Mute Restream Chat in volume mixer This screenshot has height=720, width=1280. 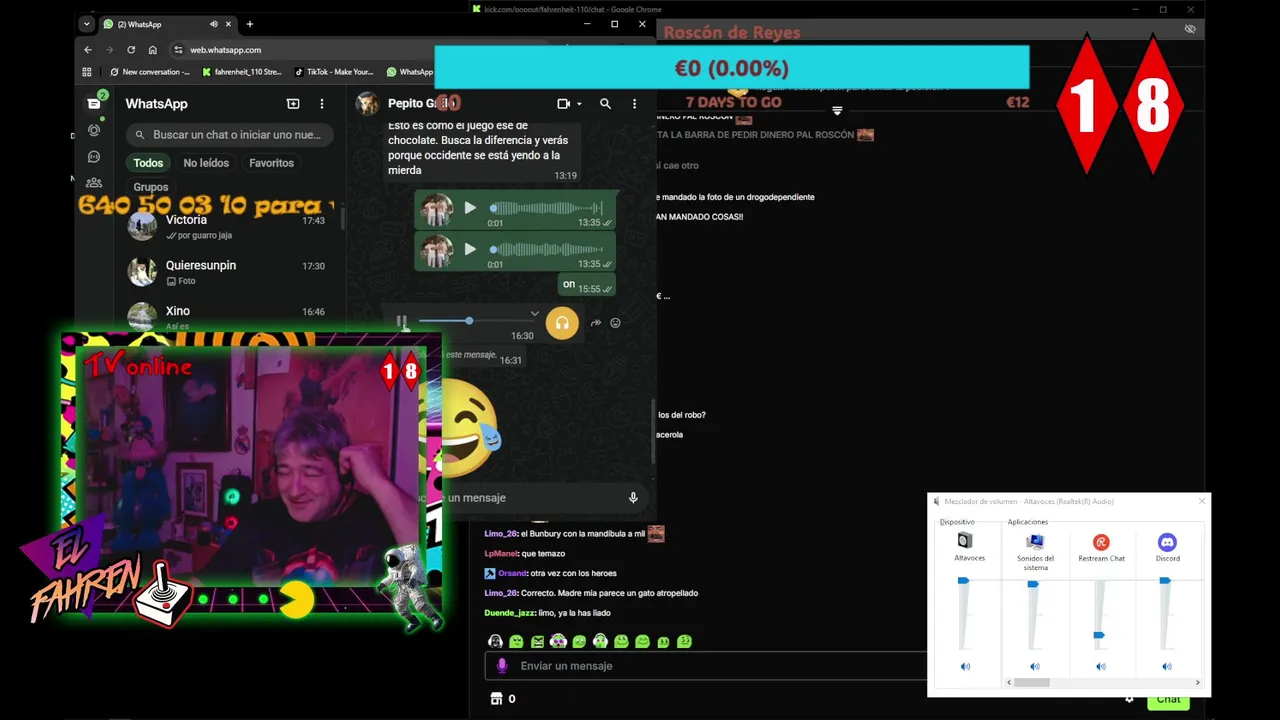pyautogui.click(x=1101, y=666)
